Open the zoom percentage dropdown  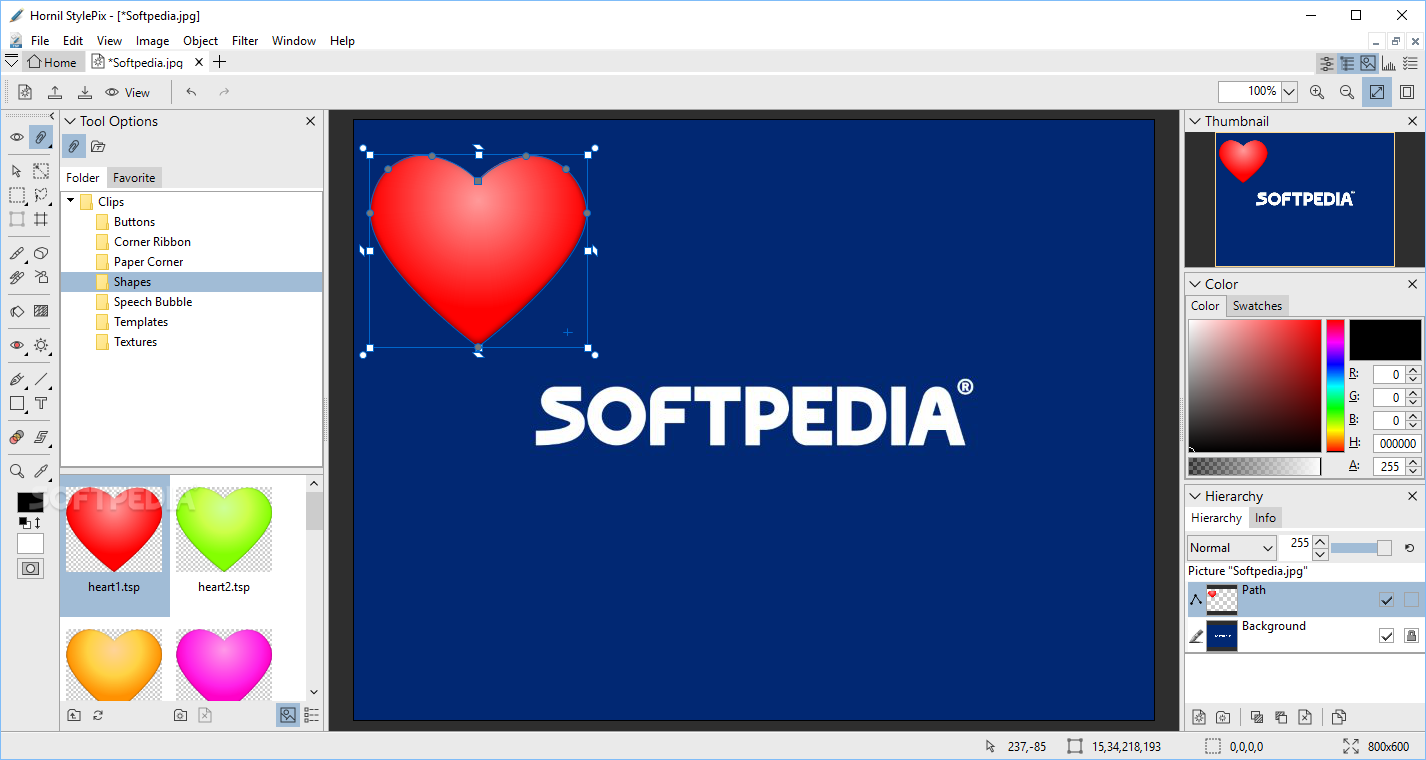1289,92
